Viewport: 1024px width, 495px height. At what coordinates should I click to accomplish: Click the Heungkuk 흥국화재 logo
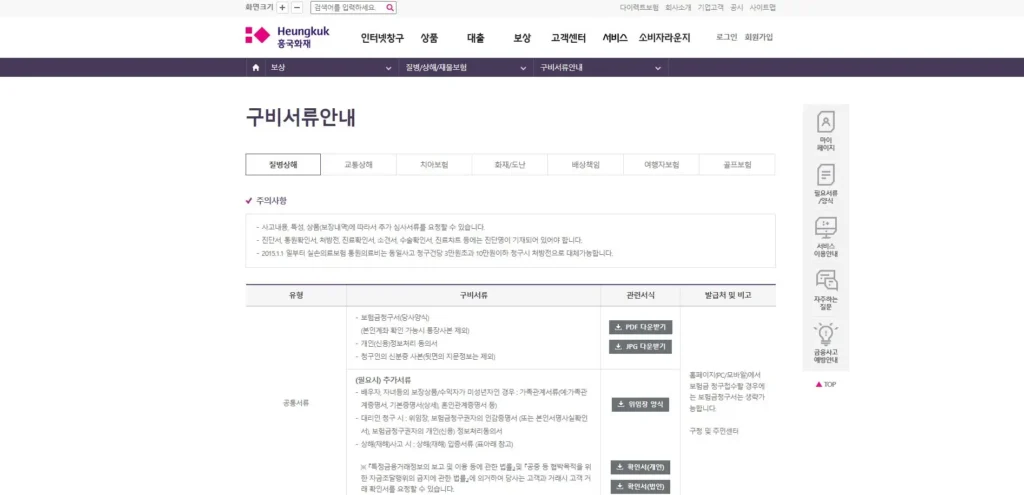[287, 37]
